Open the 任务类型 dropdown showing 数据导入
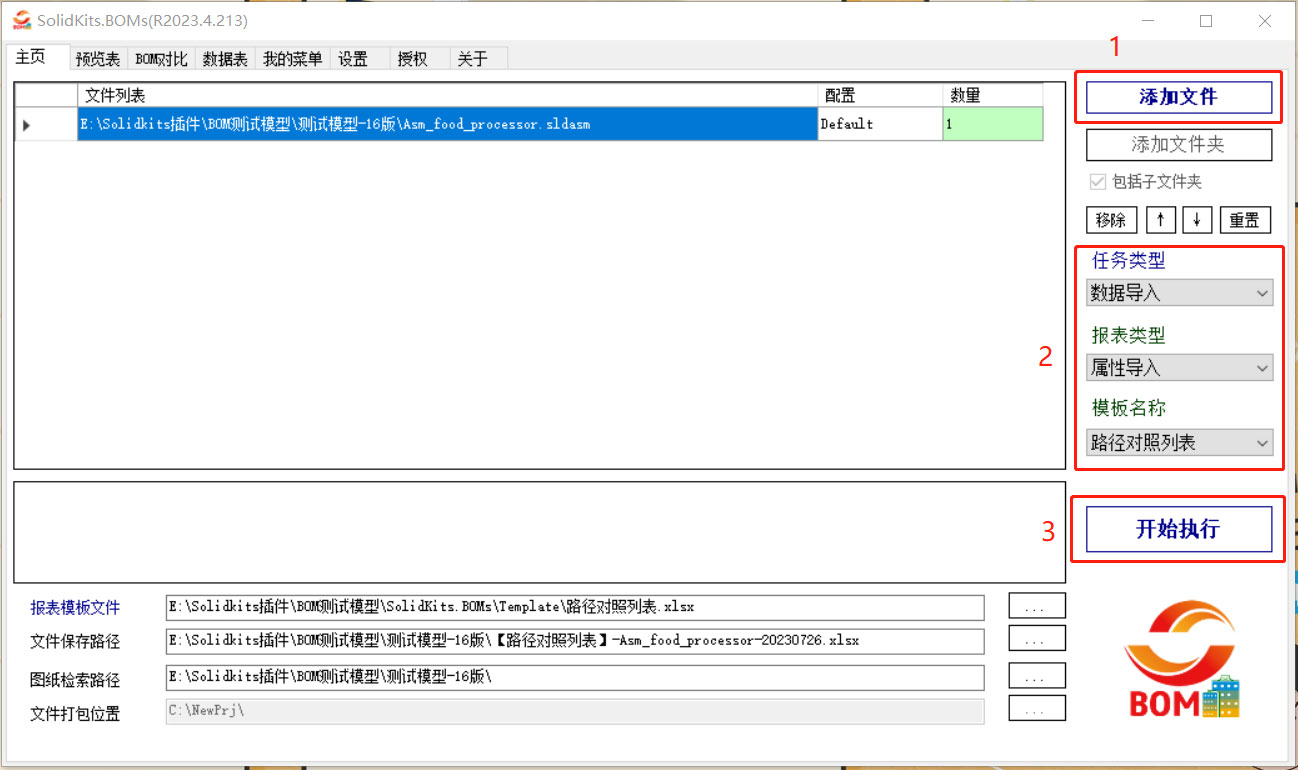The width and height of the screenshot is (1298, 770). click(1178, 293)
